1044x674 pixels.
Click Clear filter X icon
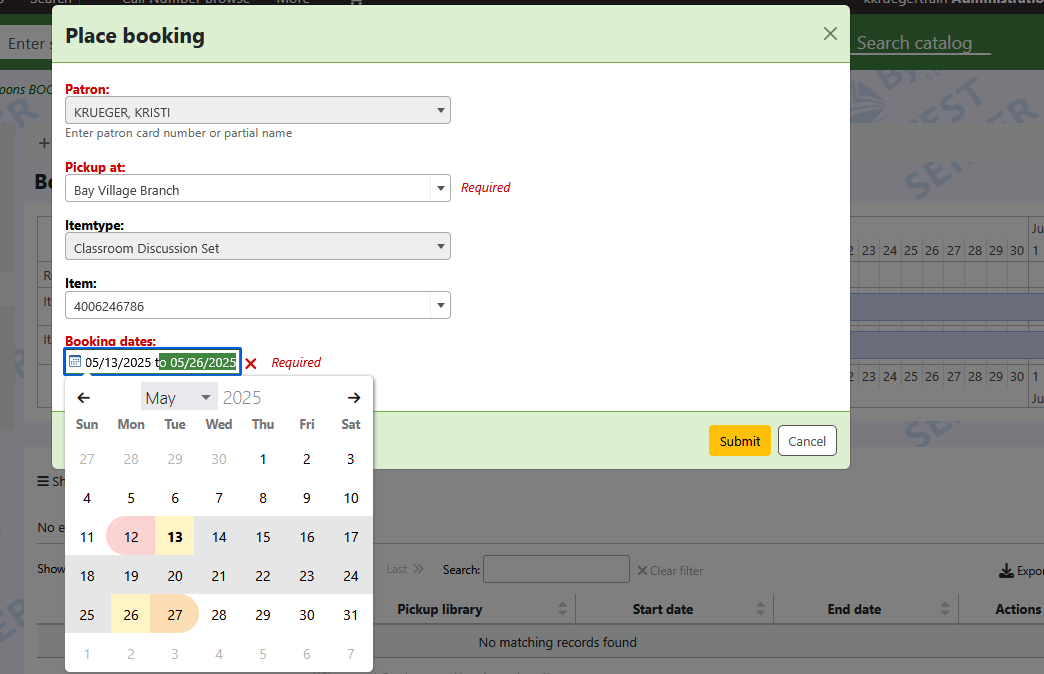[x=642, y=571]
